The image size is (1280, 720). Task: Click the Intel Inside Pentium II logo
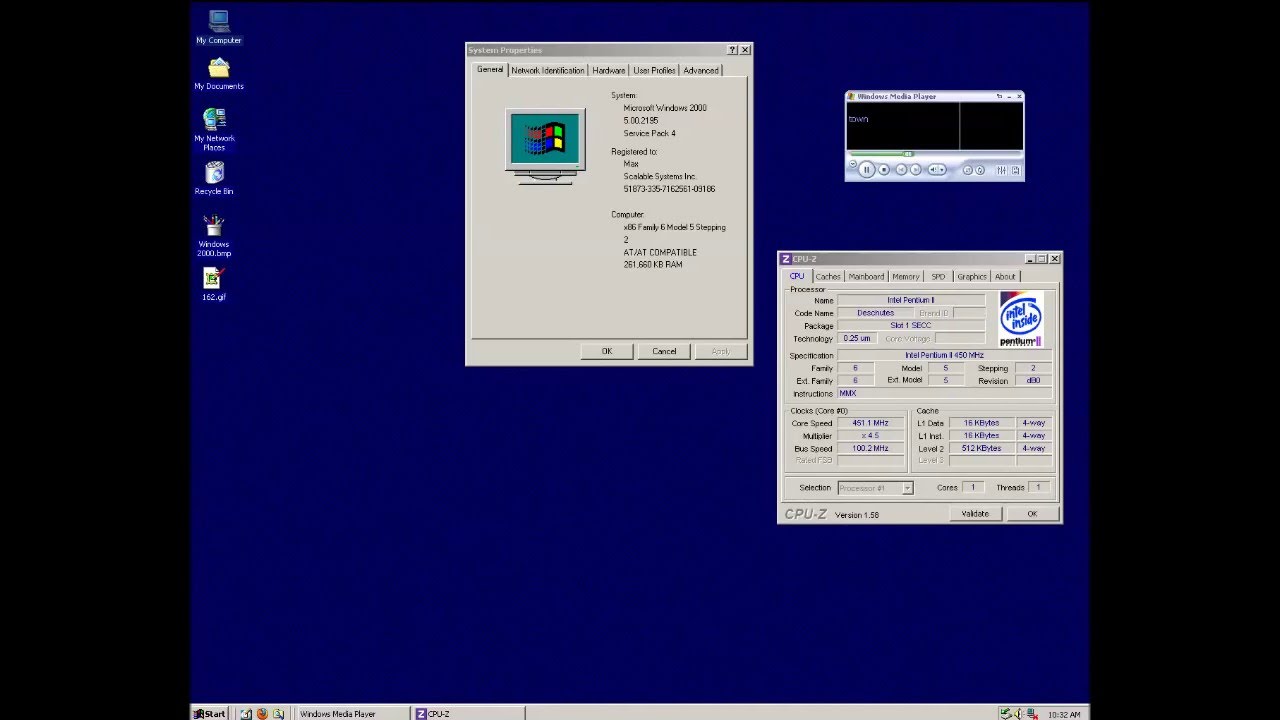pyautogui.click(x=1021, y=319)
